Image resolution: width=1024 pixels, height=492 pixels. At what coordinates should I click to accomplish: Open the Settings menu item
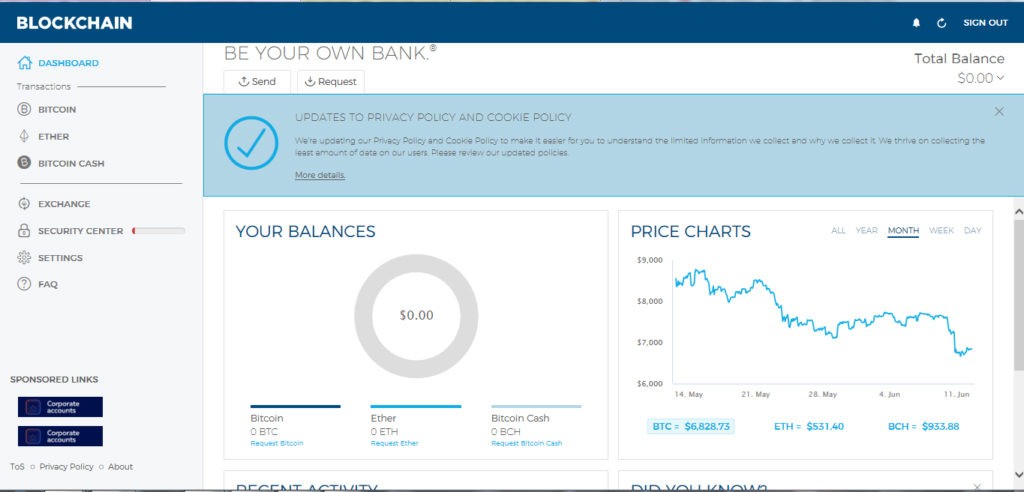pos(60,257)
